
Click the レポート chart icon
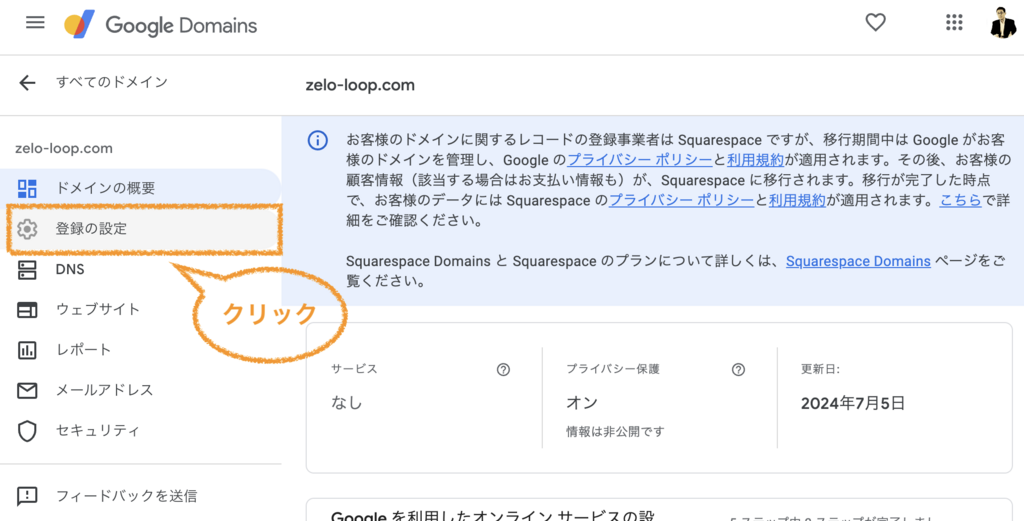27,351
